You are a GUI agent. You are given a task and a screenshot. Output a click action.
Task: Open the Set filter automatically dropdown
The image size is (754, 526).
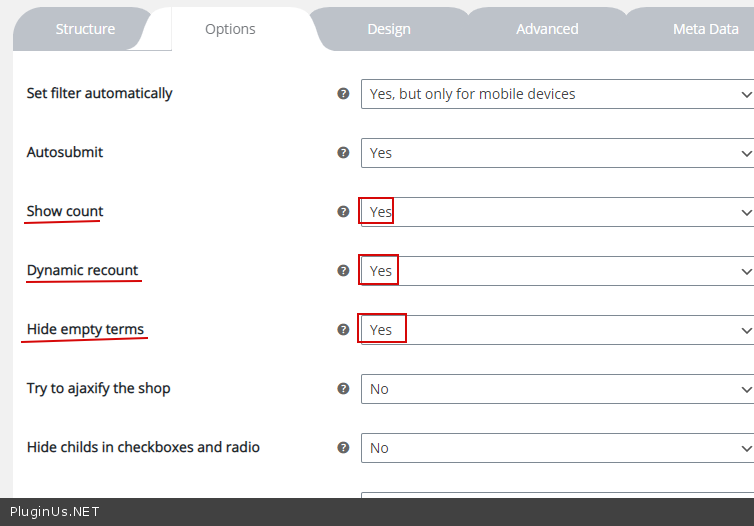557,94
